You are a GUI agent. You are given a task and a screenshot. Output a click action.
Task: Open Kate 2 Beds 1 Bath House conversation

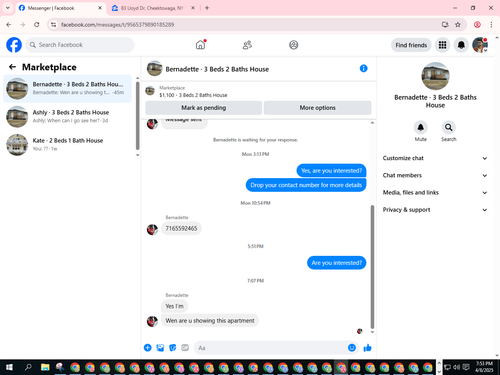tap(67, 144)
